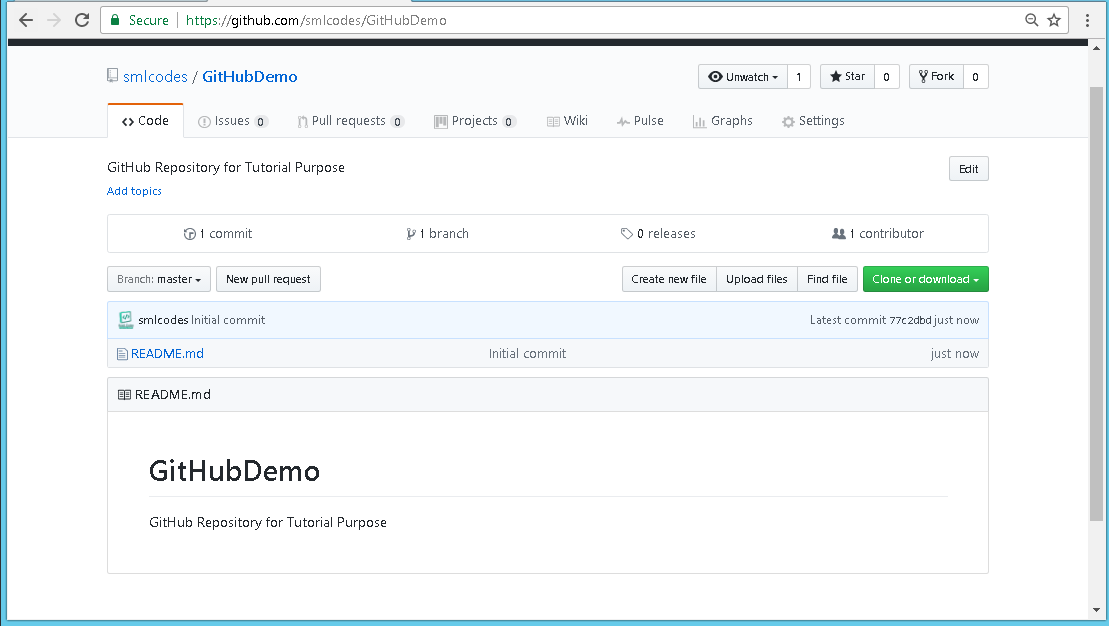The image size is (1109, 626).
Task: Click the green Secure padlock icon
Action: (x=115, y=20)
